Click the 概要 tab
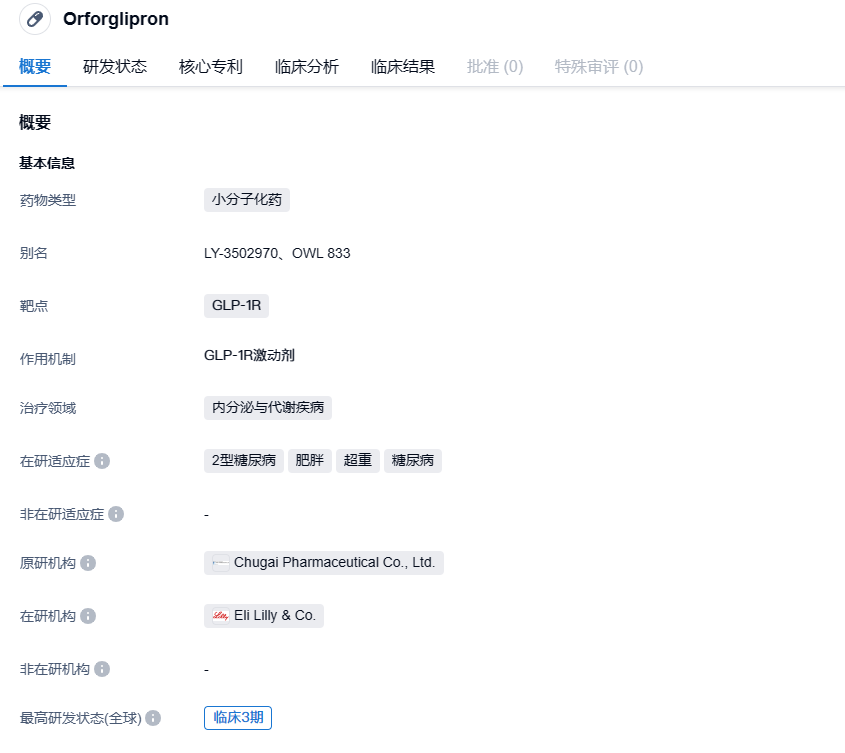 tap(35, 67)
